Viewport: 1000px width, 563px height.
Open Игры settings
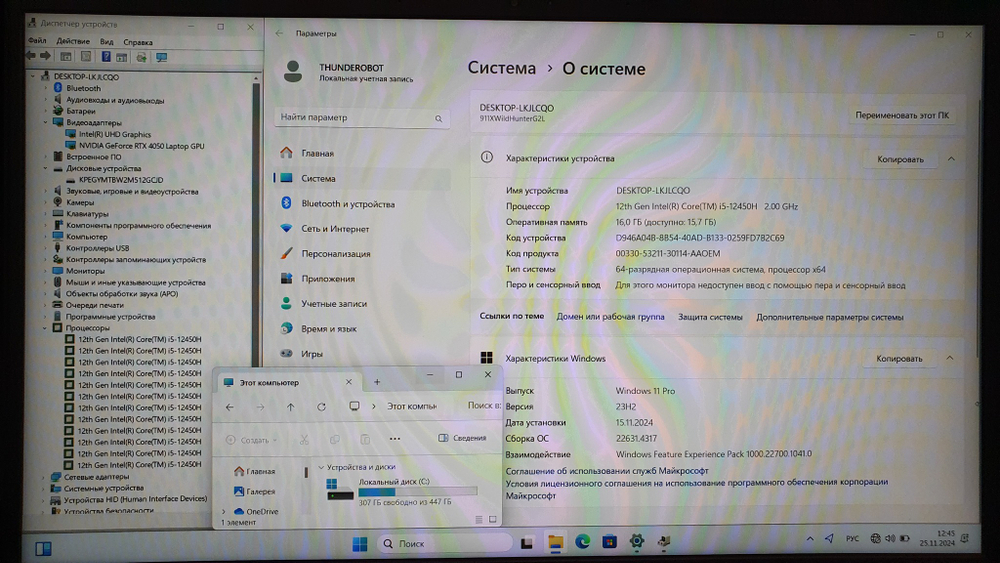coord(312,354)
